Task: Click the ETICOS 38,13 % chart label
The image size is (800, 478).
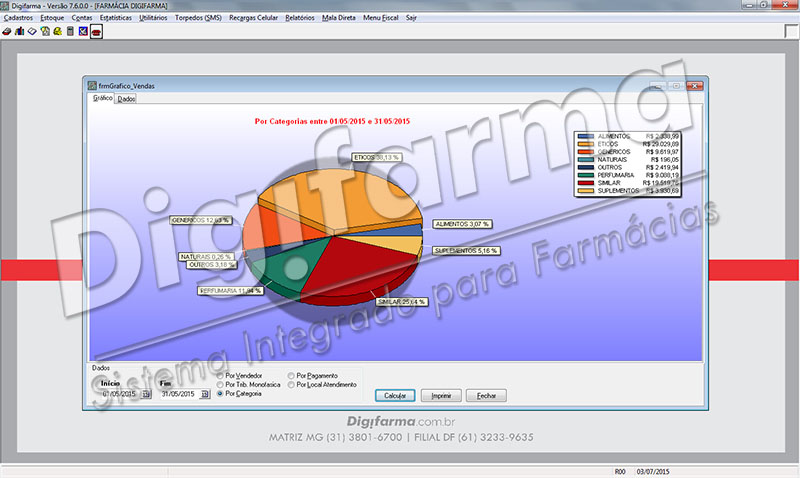Action: point(377,158)
